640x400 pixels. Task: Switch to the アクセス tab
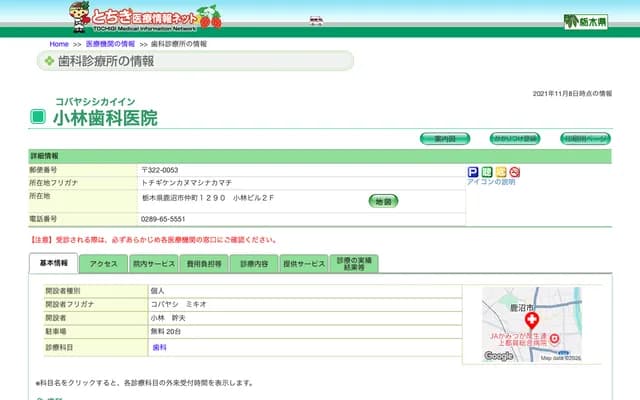(x=104, y=264)
